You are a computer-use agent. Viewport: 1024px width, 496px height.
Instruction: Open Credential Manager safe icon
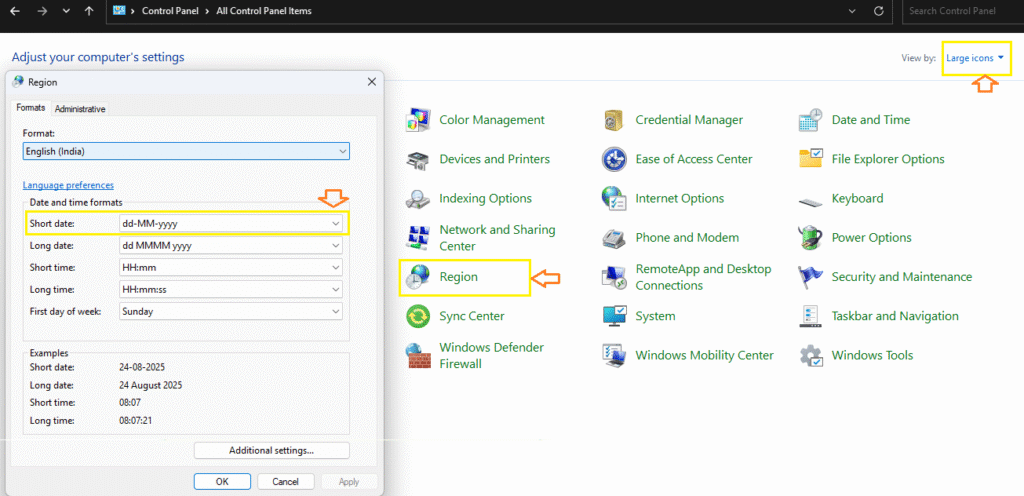pyautogui.click(x=614, y=120)
